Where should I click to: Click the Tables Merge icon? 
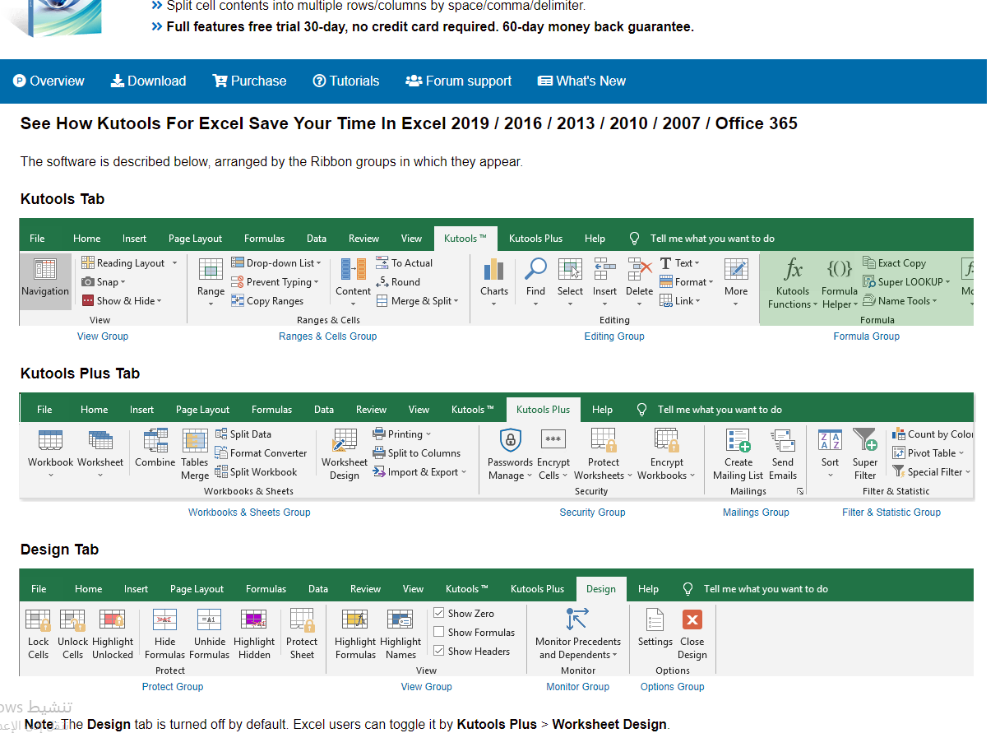click(195, 441)
